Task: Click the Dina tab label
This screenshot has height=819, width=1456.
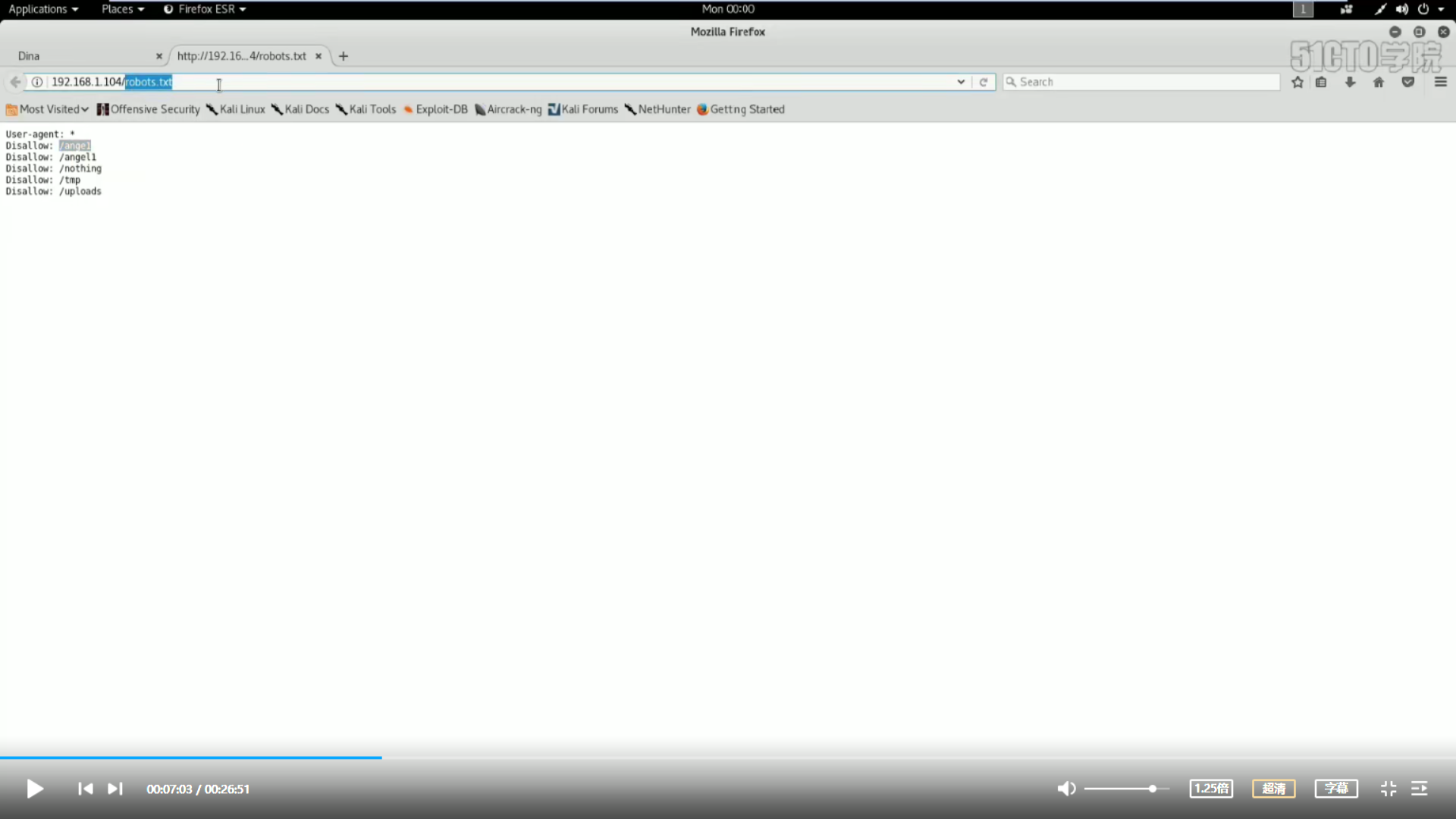Action: point(28,55)
